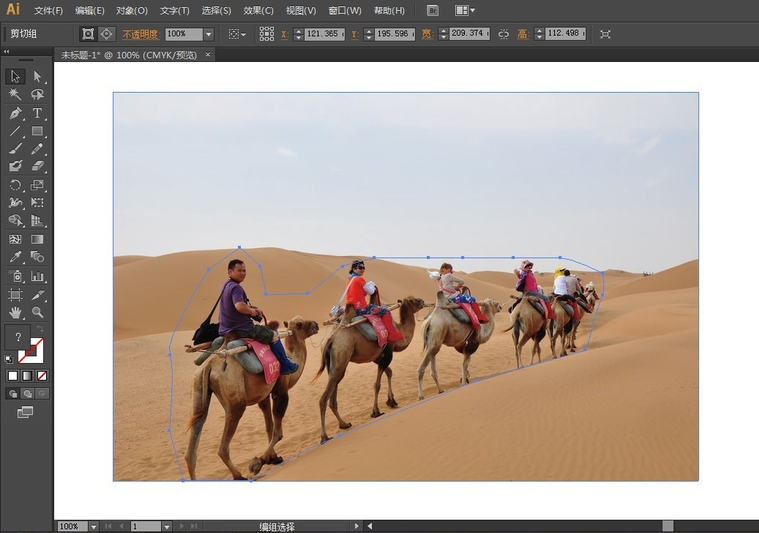This screenshot has height=533, width=759.
Task: Toggle constrain width and height proportions
Action: click(503, 34)
